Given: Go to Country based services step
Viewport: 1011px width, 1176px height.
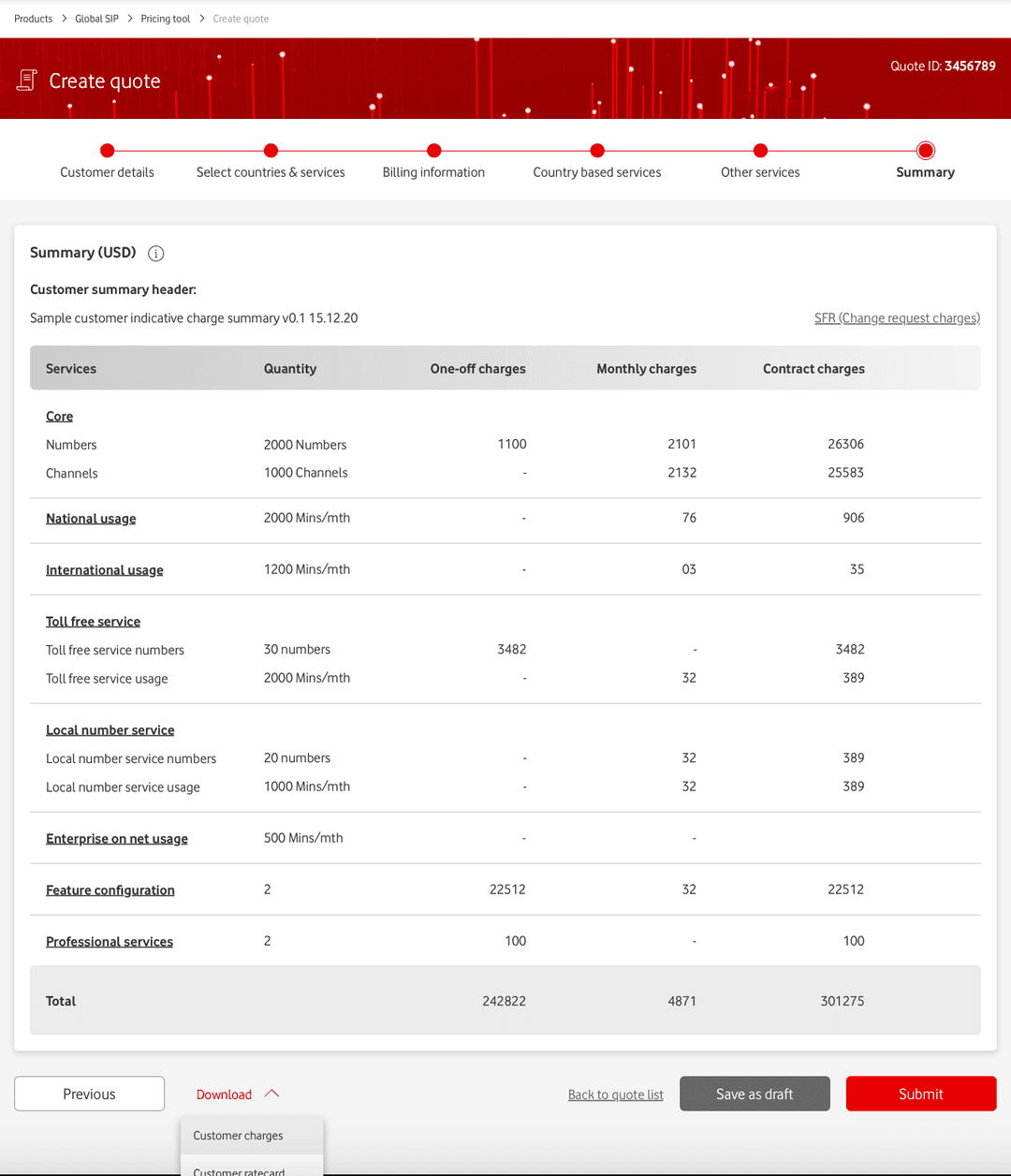Looking at the screenshot, I should (597, 172).
